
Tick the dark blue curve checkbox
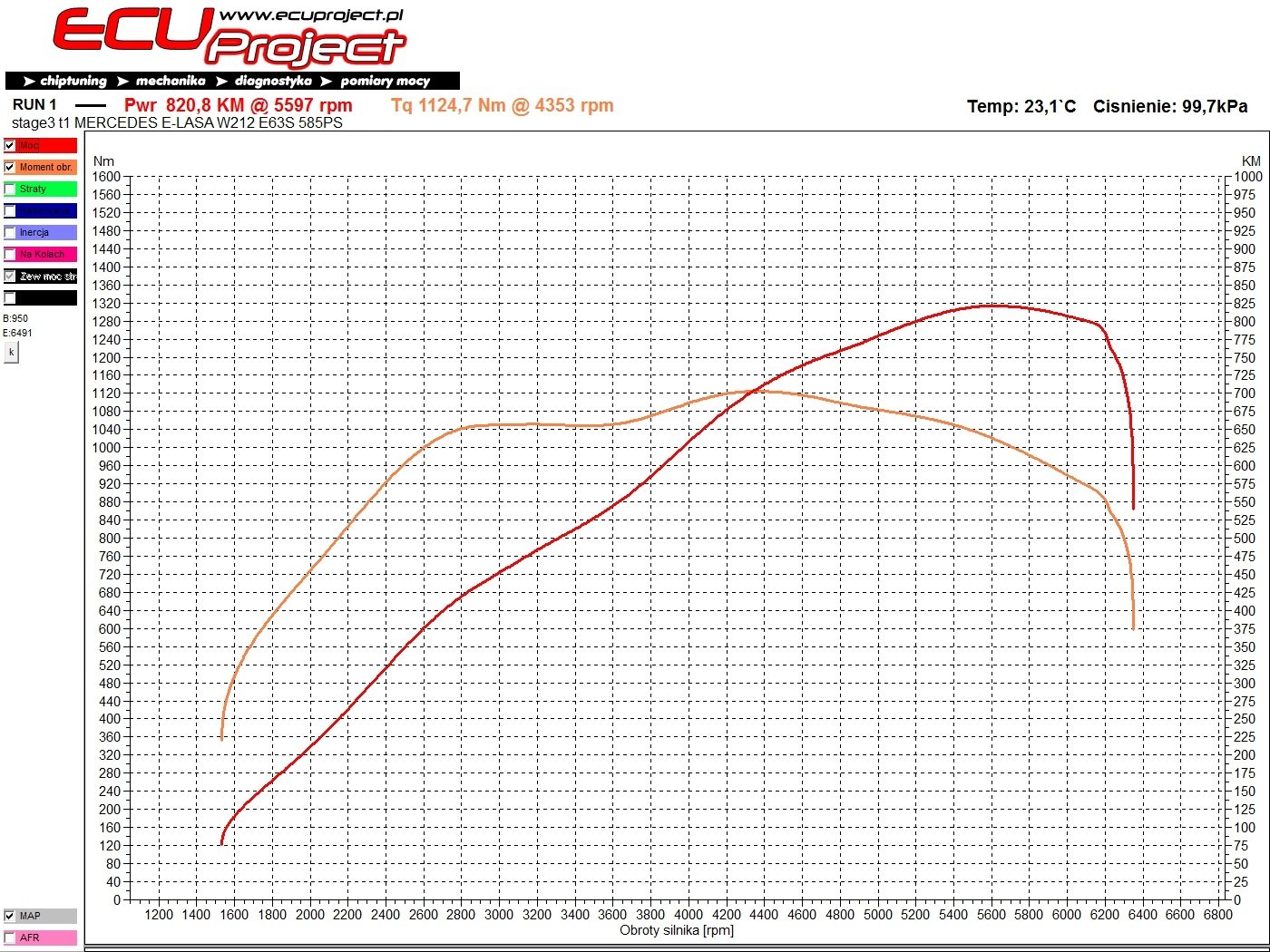[x=10, y=210]
